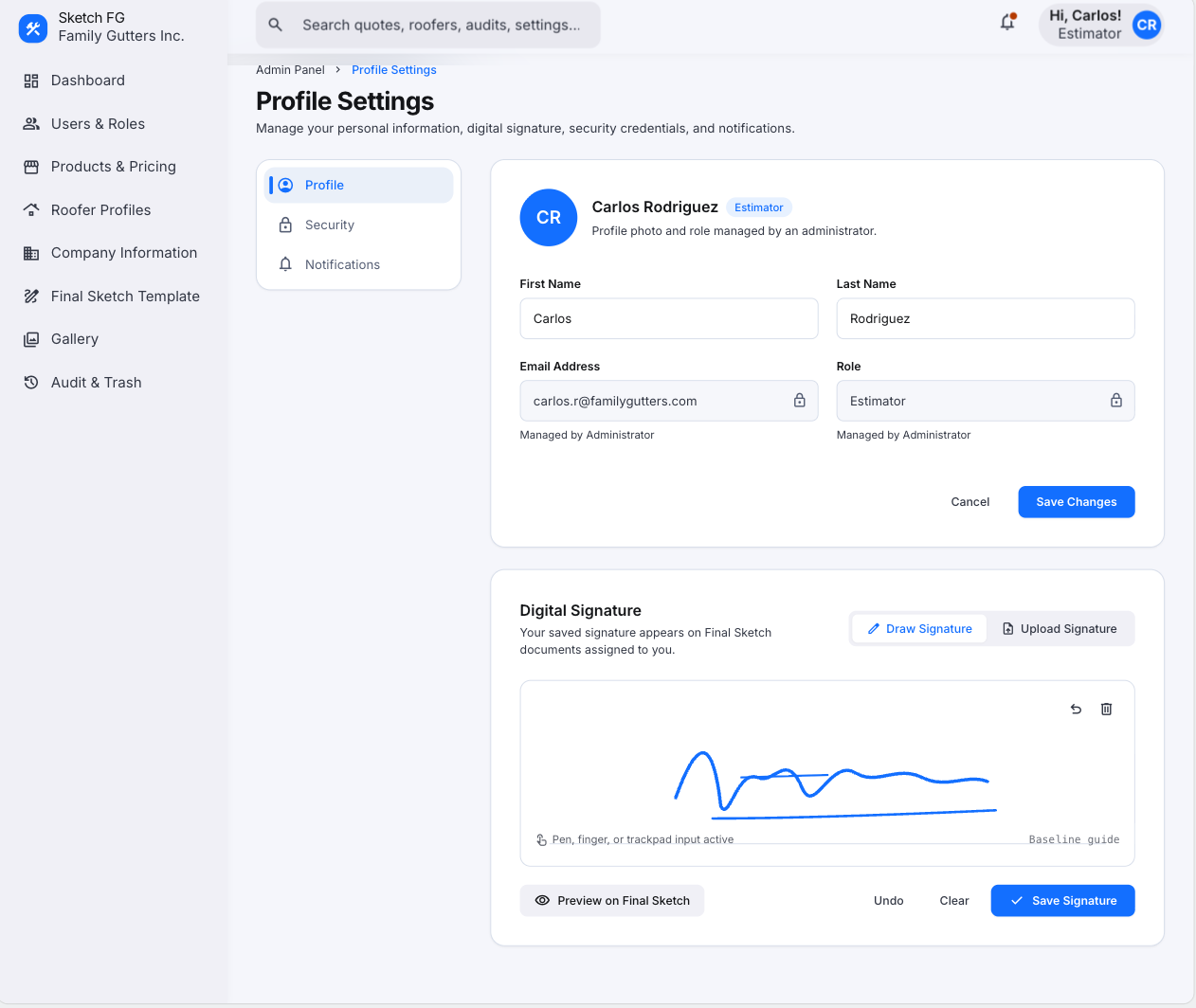1196x1008 pixels.
Task: Open notifications bell in header
Action: [1007, 22]
